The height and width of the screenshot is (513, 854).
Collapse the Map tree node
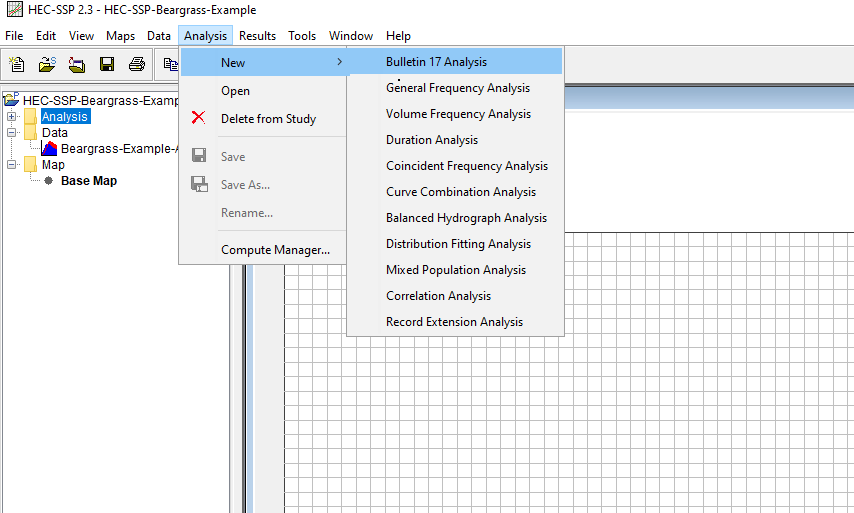11,164
